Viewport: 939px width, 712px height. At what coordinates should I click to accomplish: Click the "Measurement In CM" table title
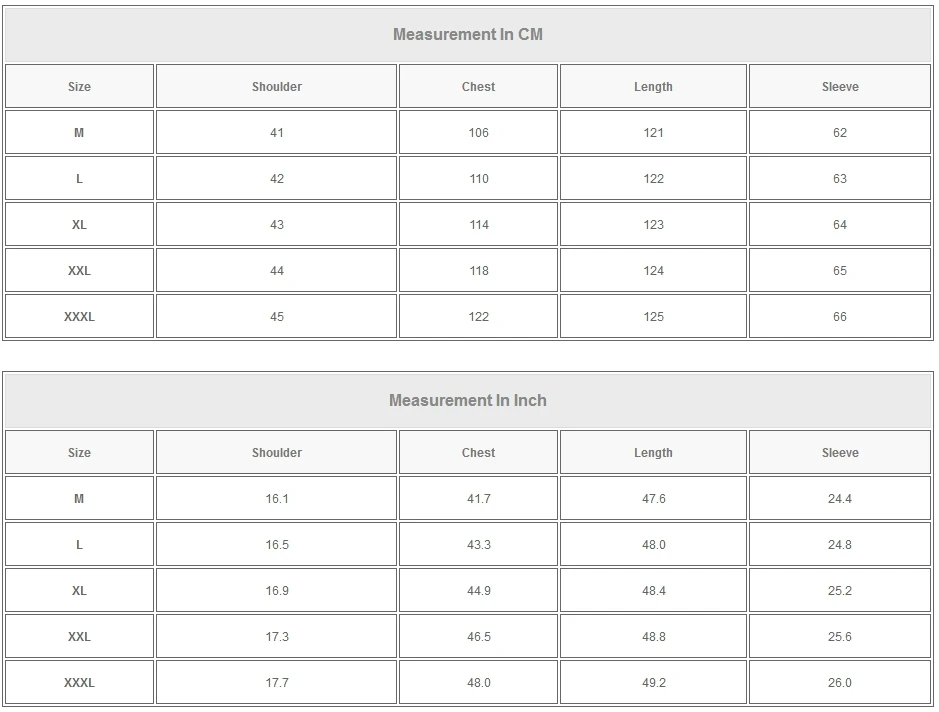(467, 34)
